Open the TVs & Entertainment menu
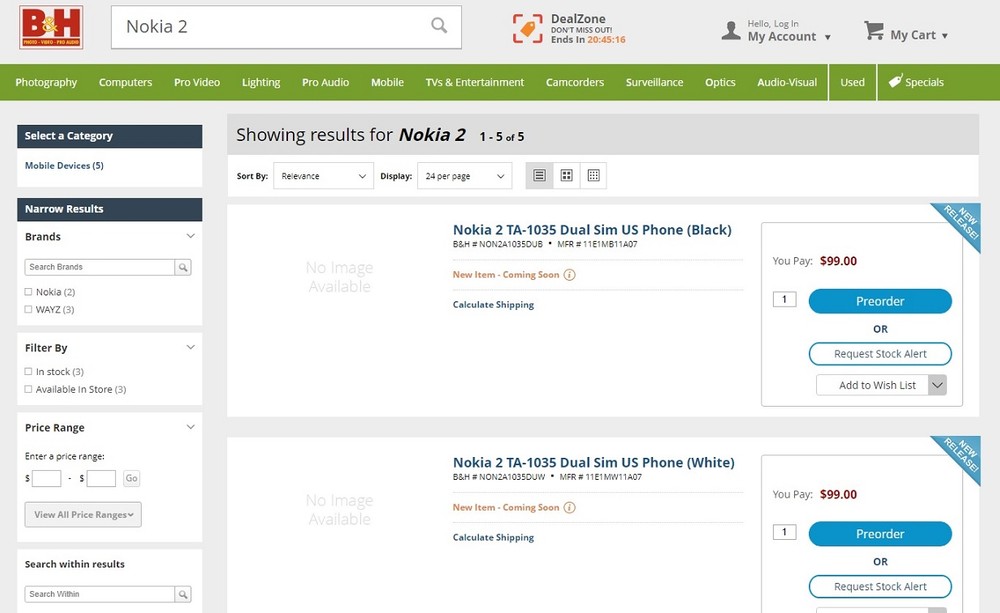 tap(474, 82)
